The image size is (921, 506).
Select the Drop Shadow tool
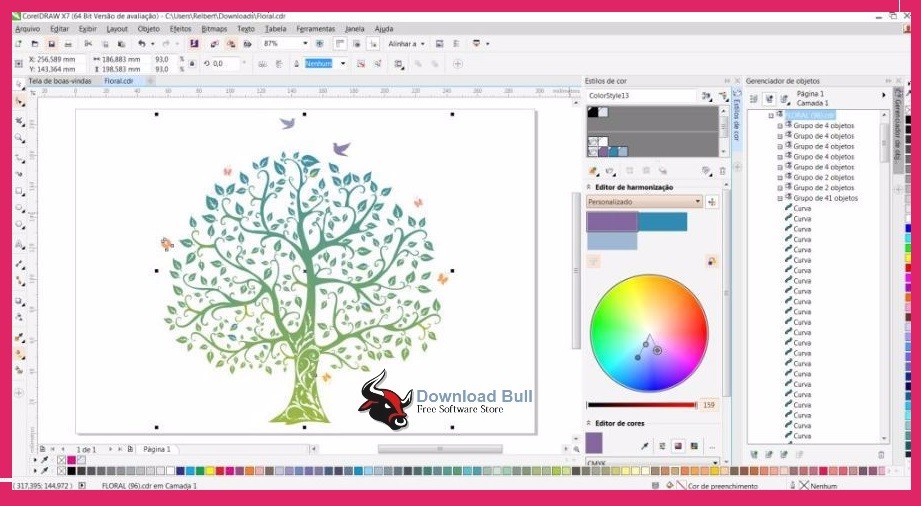(20, 301)
